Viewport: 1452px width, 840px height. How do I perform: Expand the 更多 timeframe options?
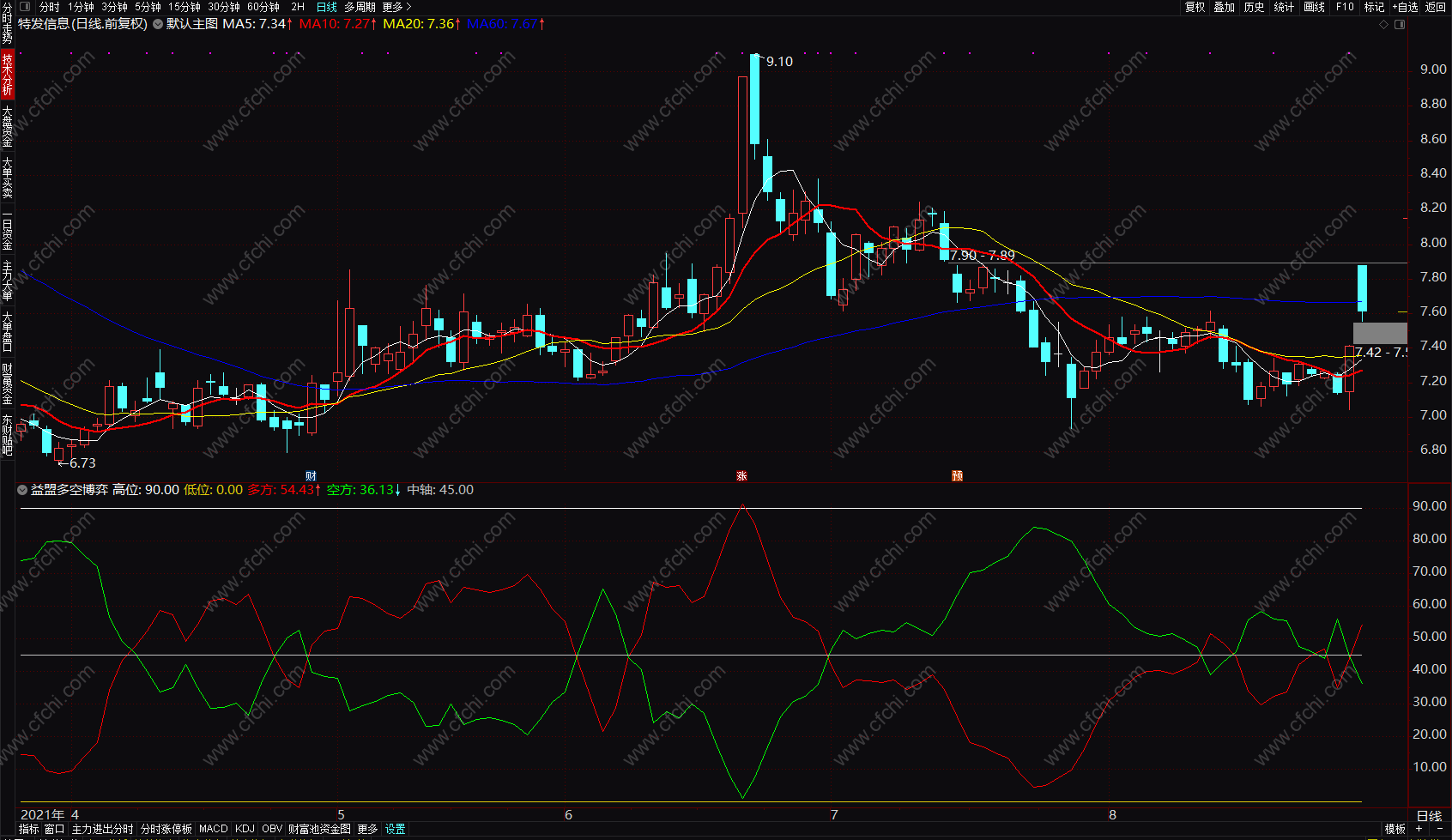(x=396, y=7)
